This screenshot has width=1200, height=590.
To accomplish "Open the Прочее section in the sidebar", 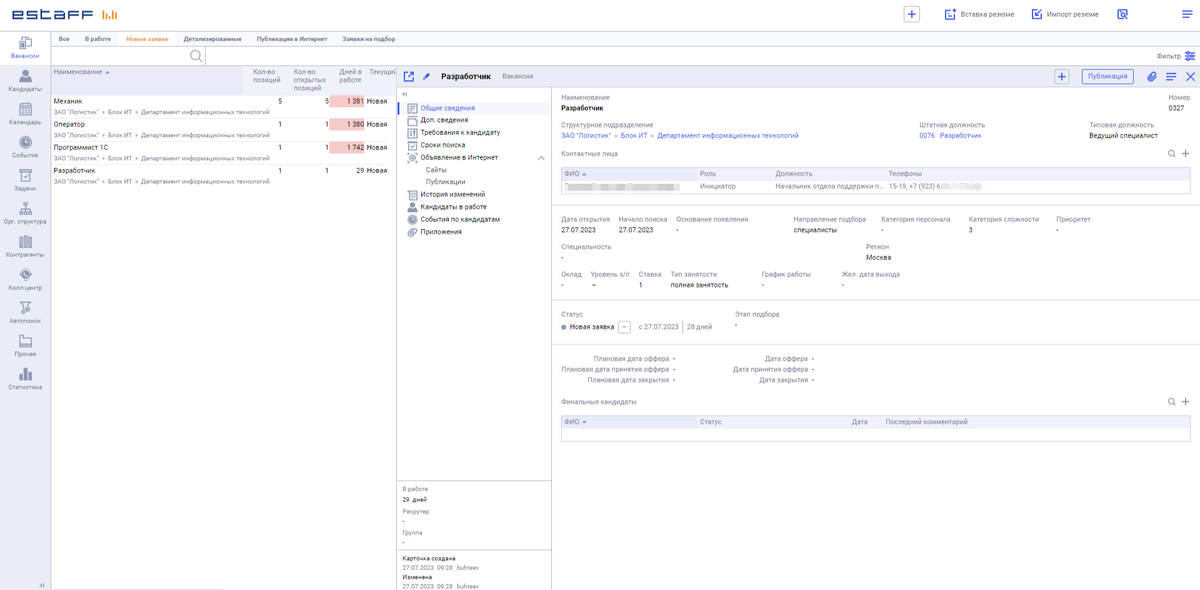I will [25, 345].
